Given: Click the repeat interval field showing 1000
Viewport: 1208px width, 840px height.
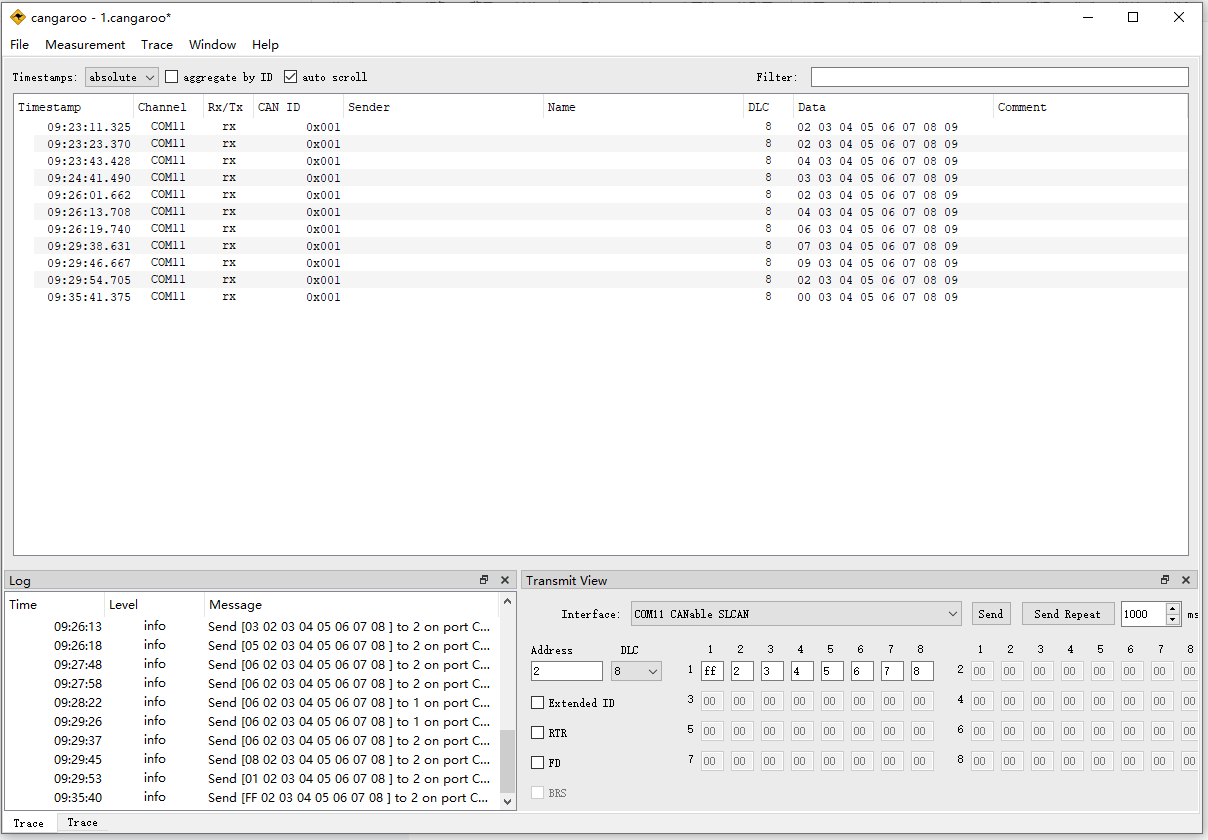Looking at the screenshot, I should click(x=1143, y=614).
